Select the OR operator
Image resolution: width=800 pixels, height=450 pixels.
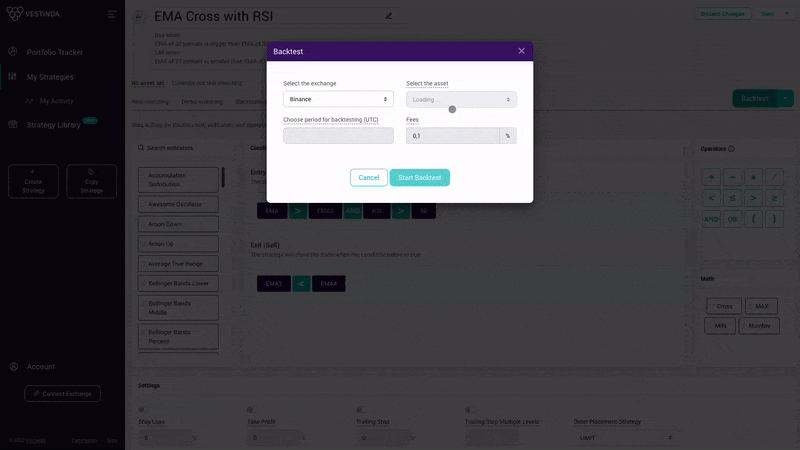click(x=732, y=219)
